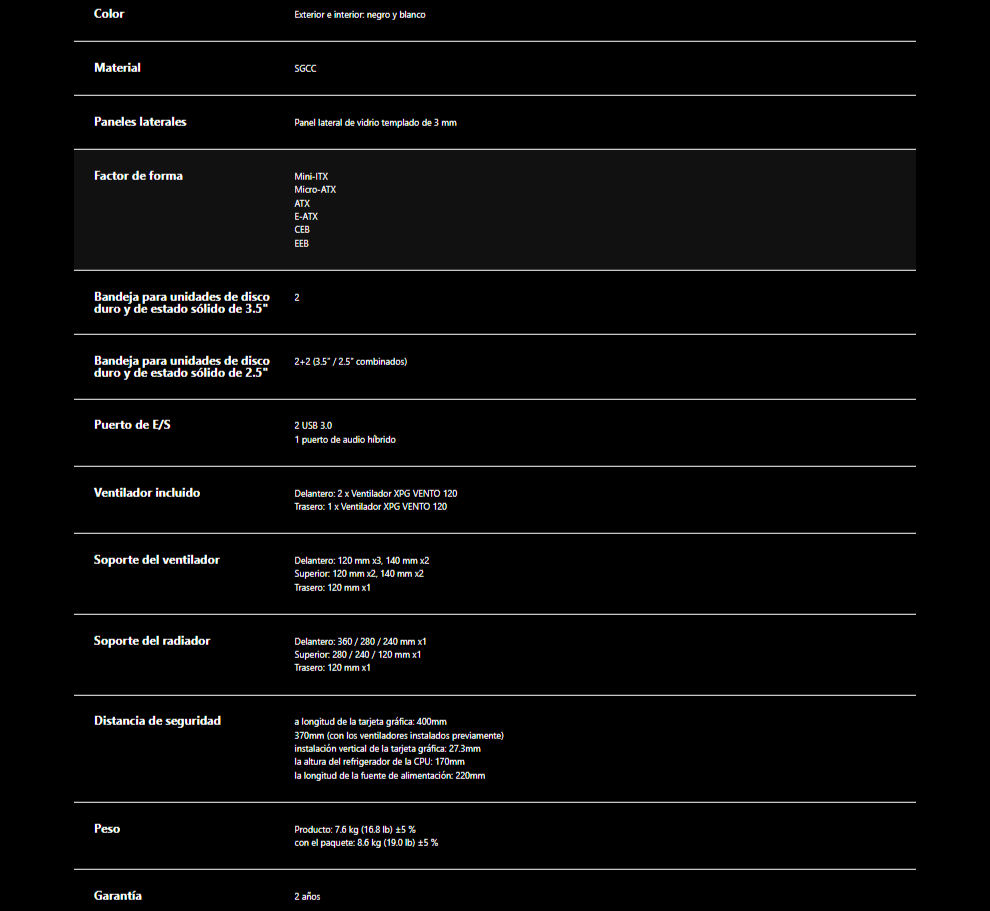Click the Distancia de seguridad label
Viewport: 990px width, 911px height.
pos(157,721)
